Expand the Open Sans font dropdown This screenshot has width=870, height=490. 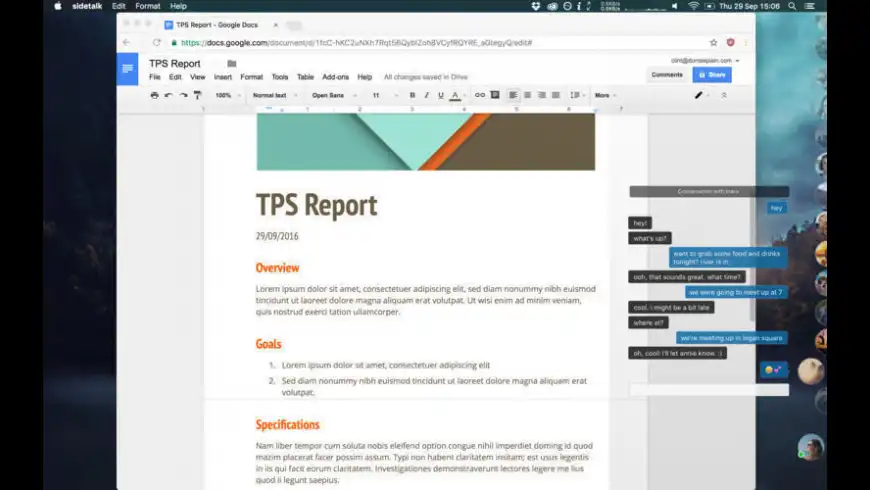click(331, 95)
